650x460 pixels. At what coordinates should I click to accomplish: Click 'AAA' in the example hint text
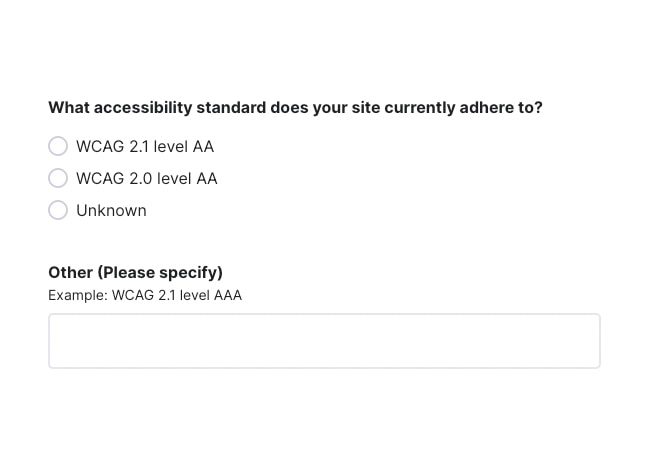(228, 295)
